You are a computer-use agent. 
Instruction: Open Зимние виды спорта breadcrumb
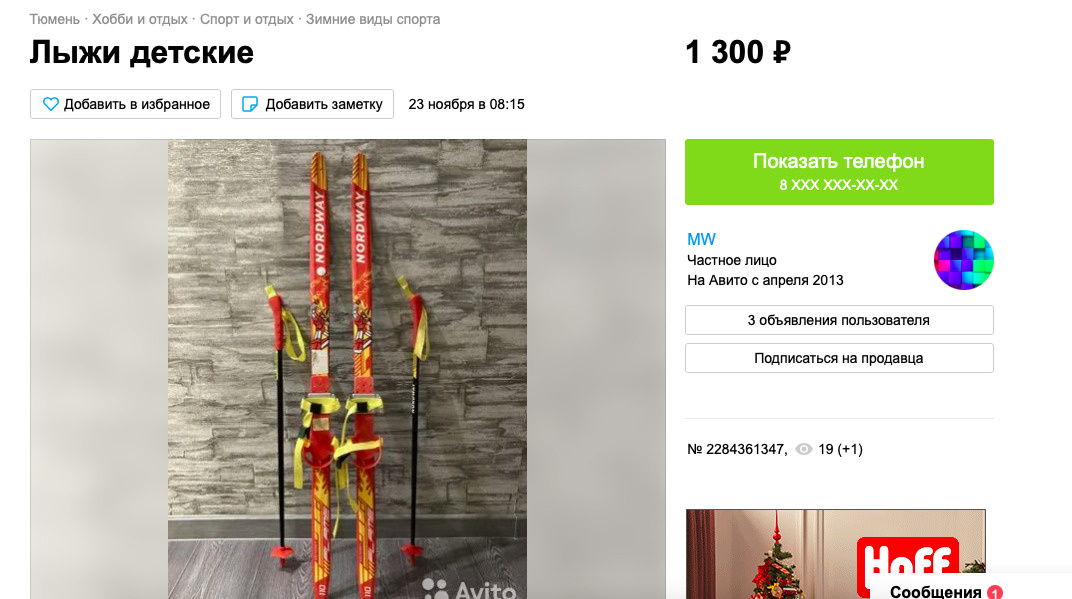click(373, 19)
